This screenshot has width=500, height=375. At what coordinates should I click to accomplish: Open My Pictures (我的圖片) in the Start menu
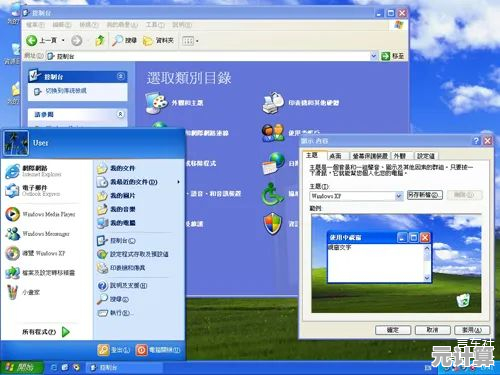pos(116,196)
